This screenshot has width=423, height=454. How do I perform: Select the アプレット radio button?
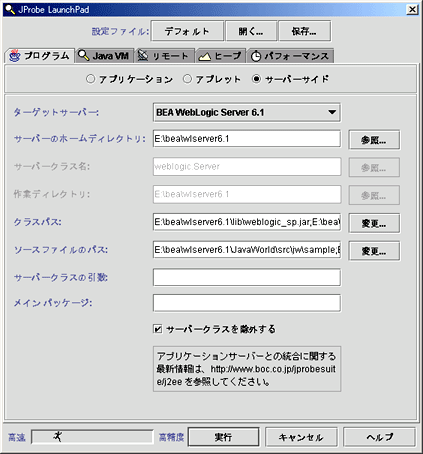(187, 79)
